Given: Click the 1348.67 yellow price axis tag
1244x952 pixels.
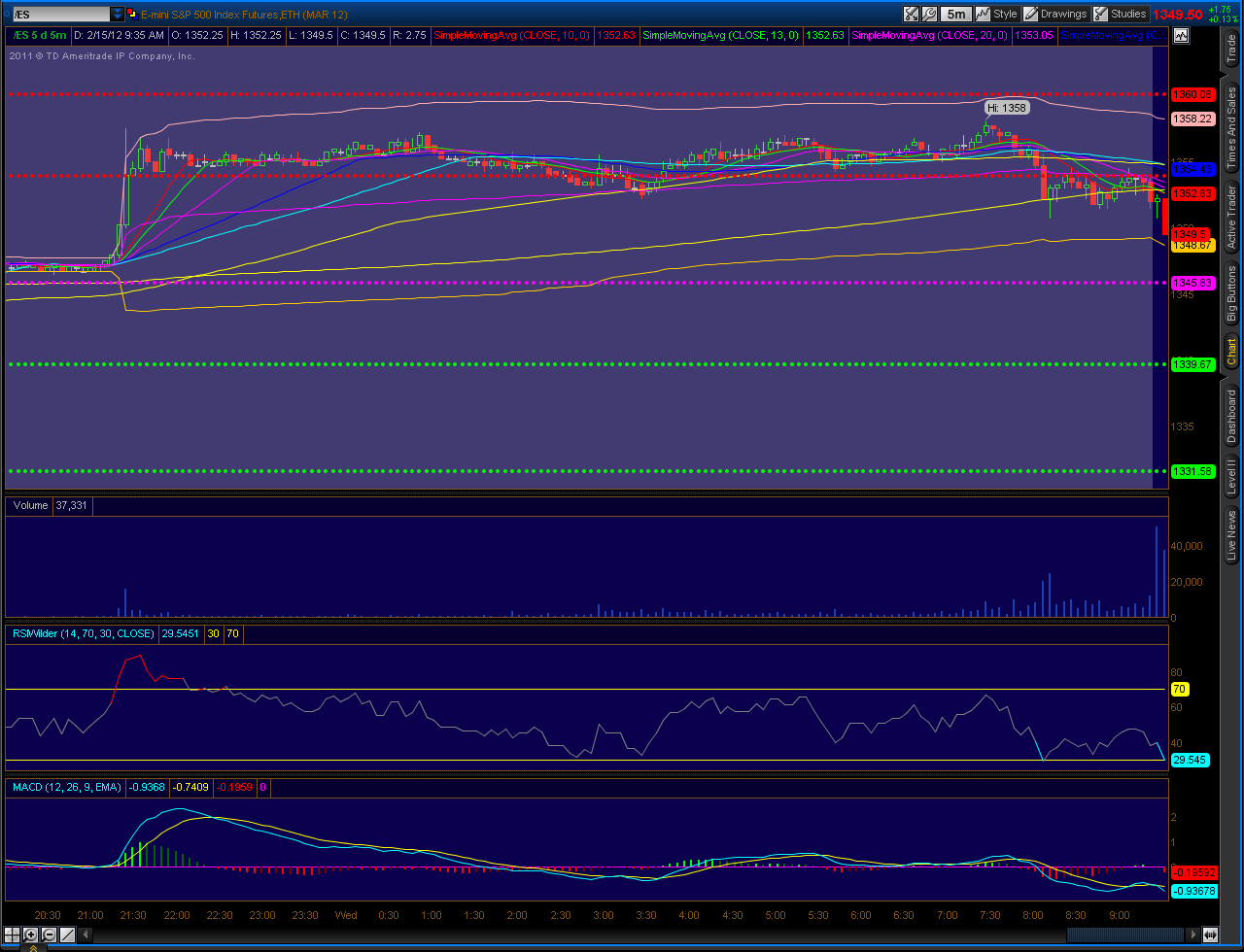Looking at the screenshot, I should point(1192,246).
